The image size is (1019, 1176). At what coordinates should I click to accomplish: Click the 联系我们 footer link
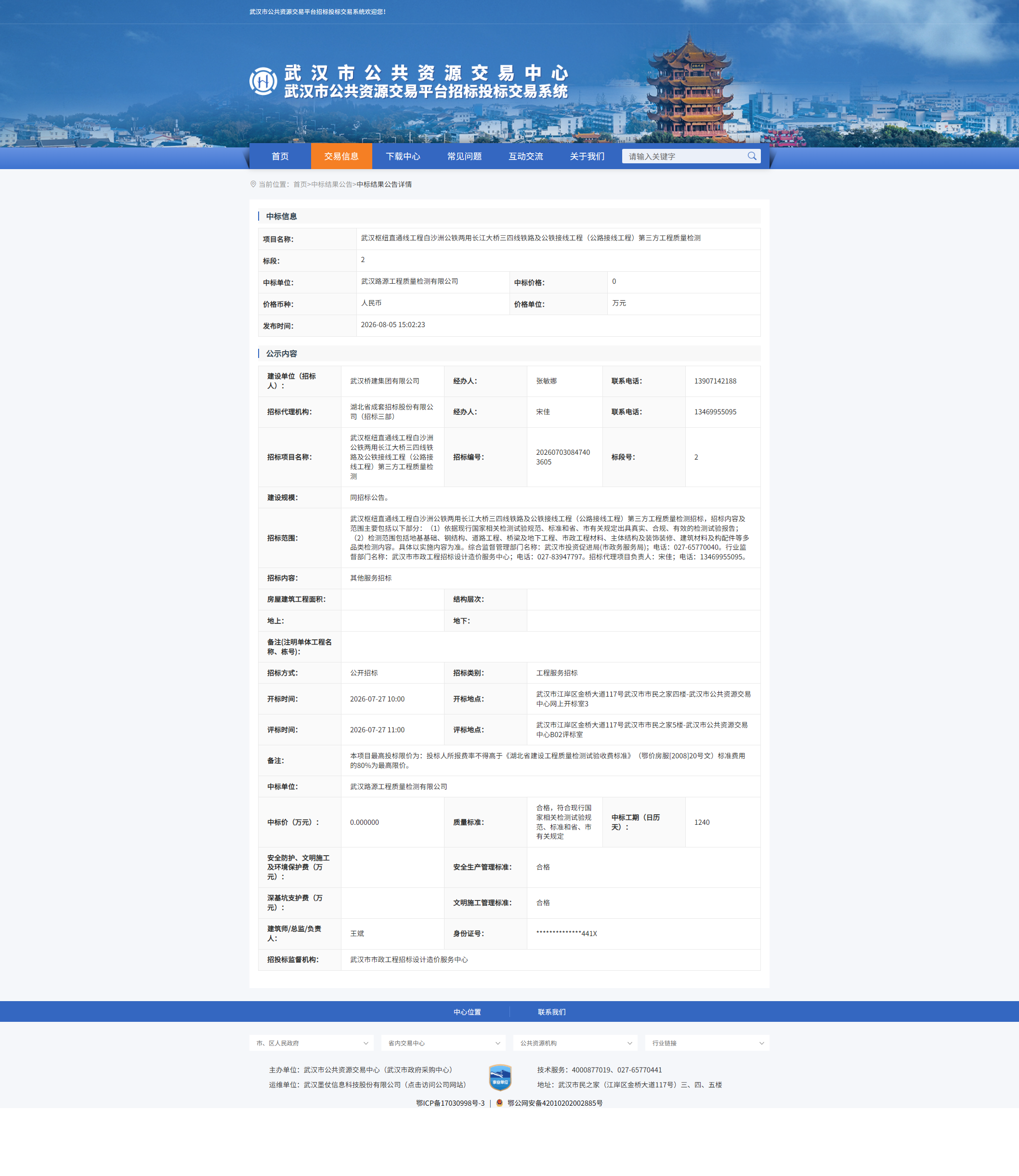pyautogui.click(x=551, y=1012)
